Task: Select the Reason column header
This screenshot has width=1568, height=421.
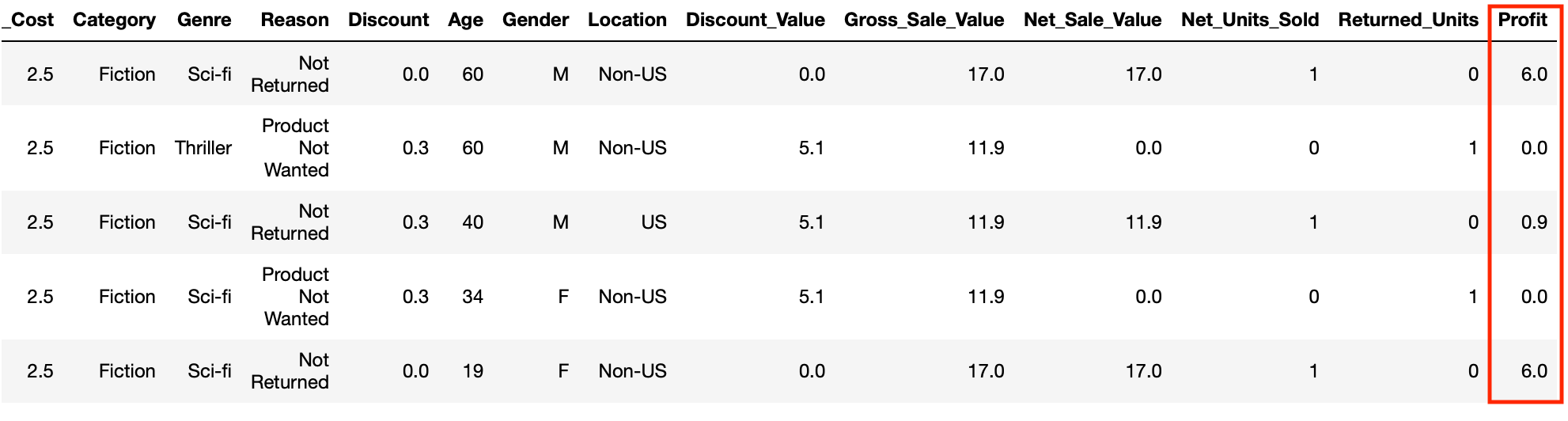Action: click(x=294, y=20)
